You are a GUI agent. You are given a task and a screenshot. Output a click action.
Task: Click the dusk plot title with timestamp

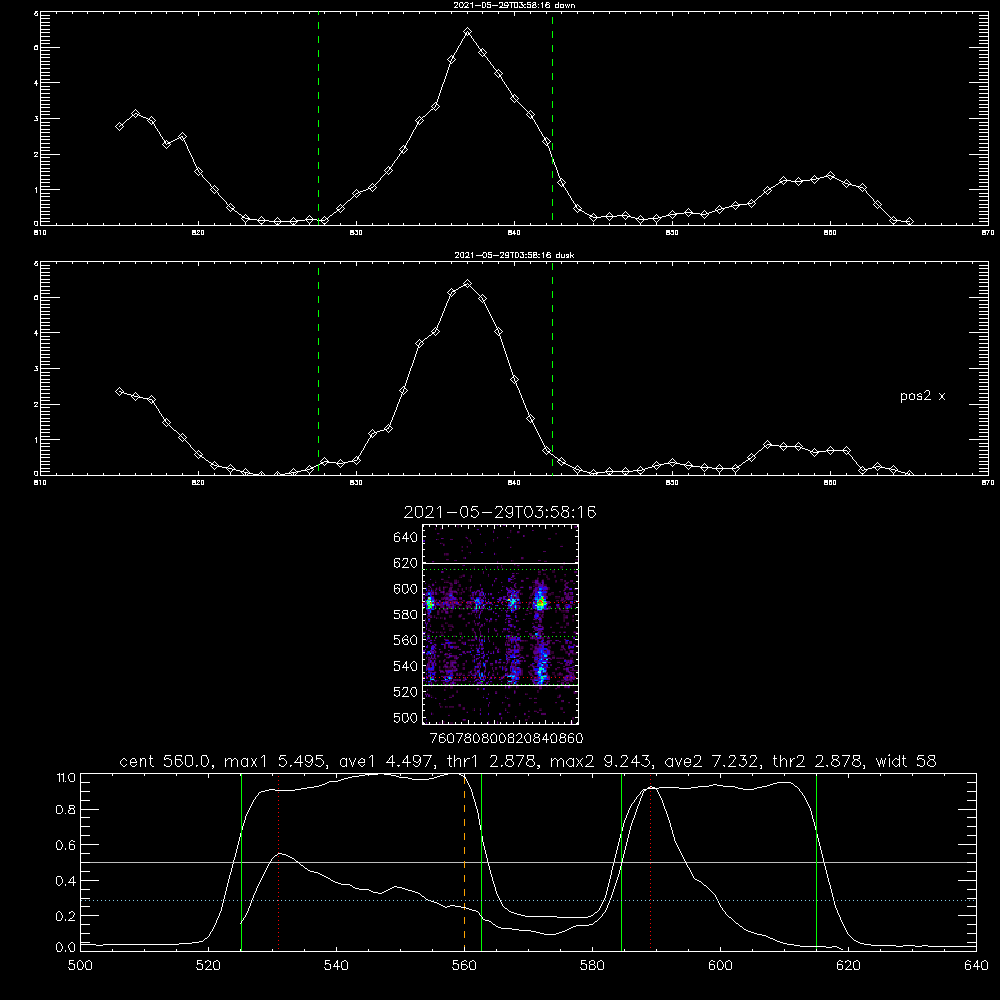click(x=514, y=255)
